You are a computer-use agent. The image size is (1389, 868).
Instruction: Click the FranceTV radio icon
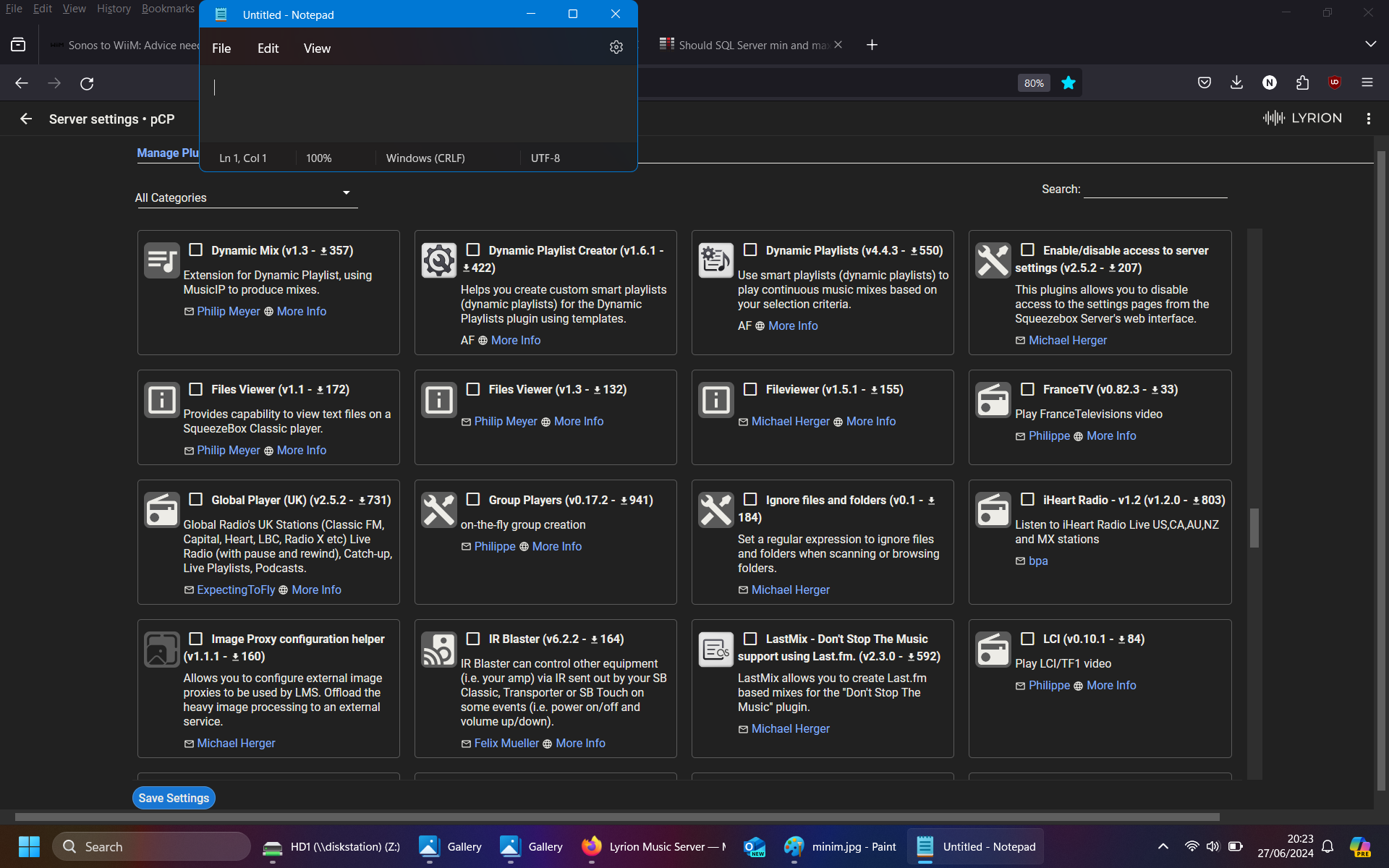coord(993,399)
